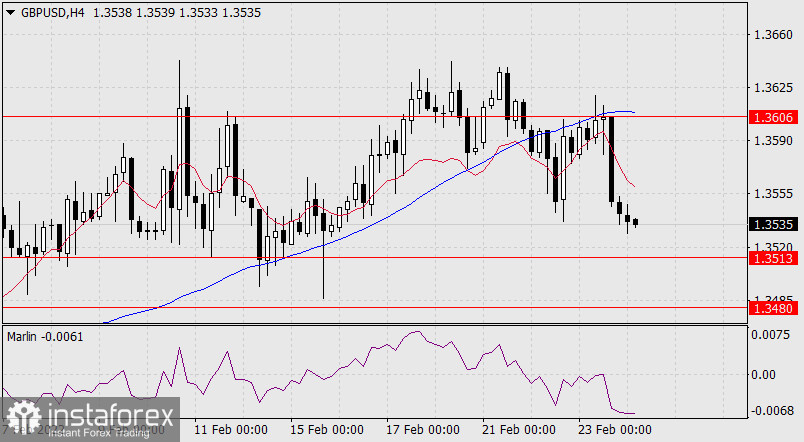804x442 pixels.
Task: Click the 1.3660 value on price axis
Action: click(x=775, y=35)
